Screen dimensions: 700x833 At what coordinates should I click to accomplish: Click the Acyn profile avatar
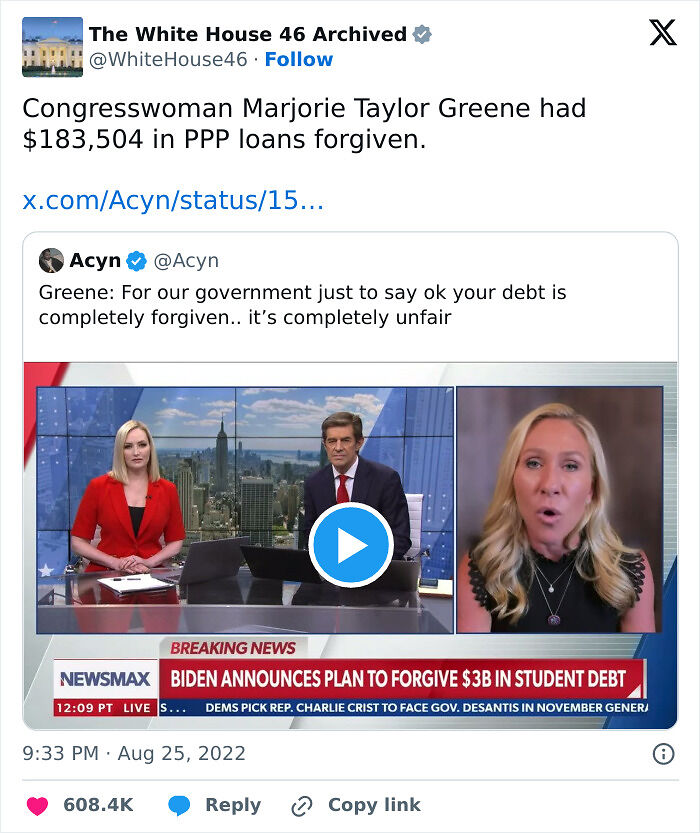[52, 260]
